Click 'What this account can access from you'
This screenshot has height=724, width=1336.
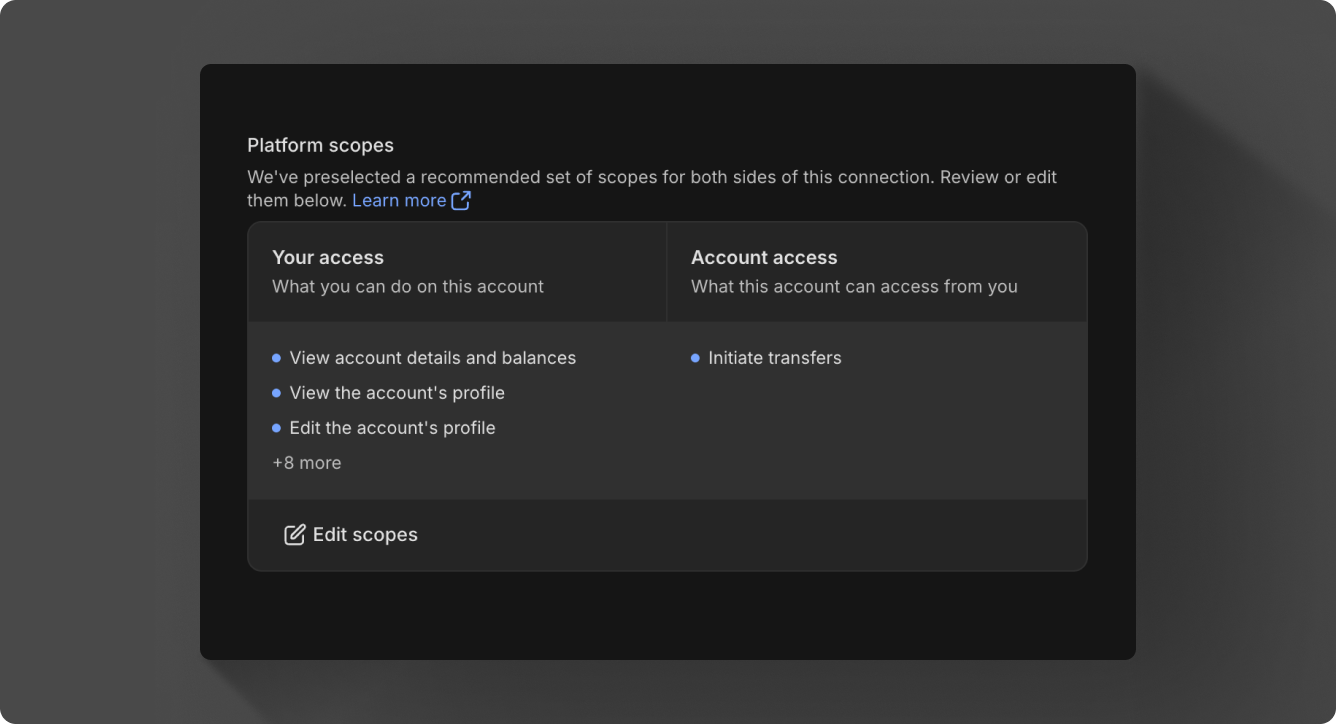pyautogui.click(x=854, y=287)
